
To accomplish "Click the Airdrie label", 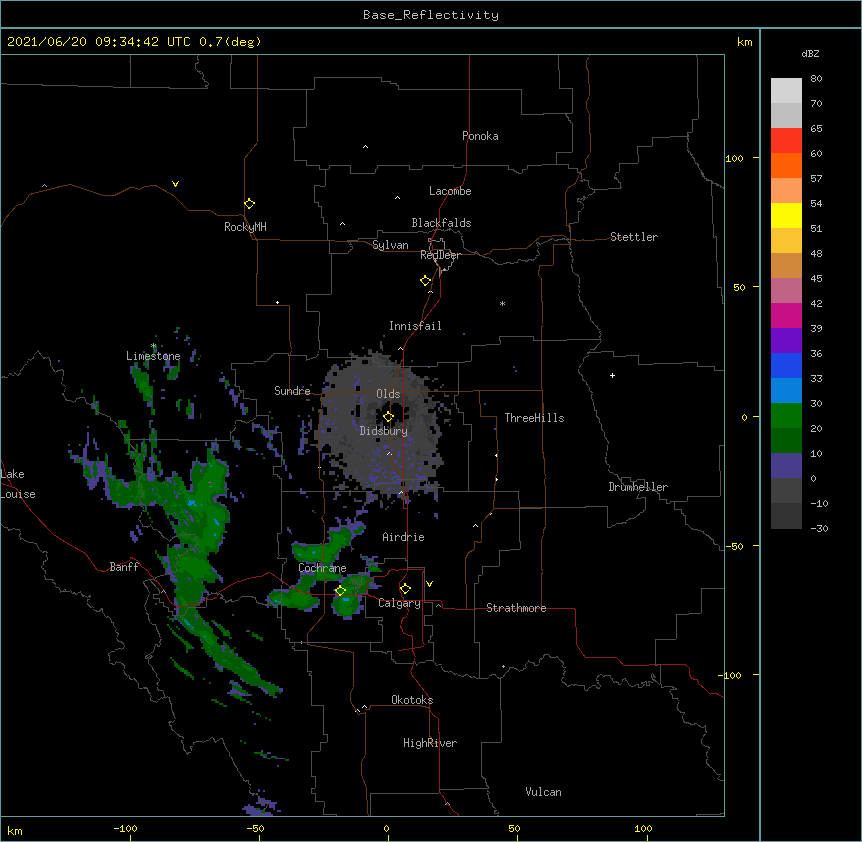I will [404, 537].
